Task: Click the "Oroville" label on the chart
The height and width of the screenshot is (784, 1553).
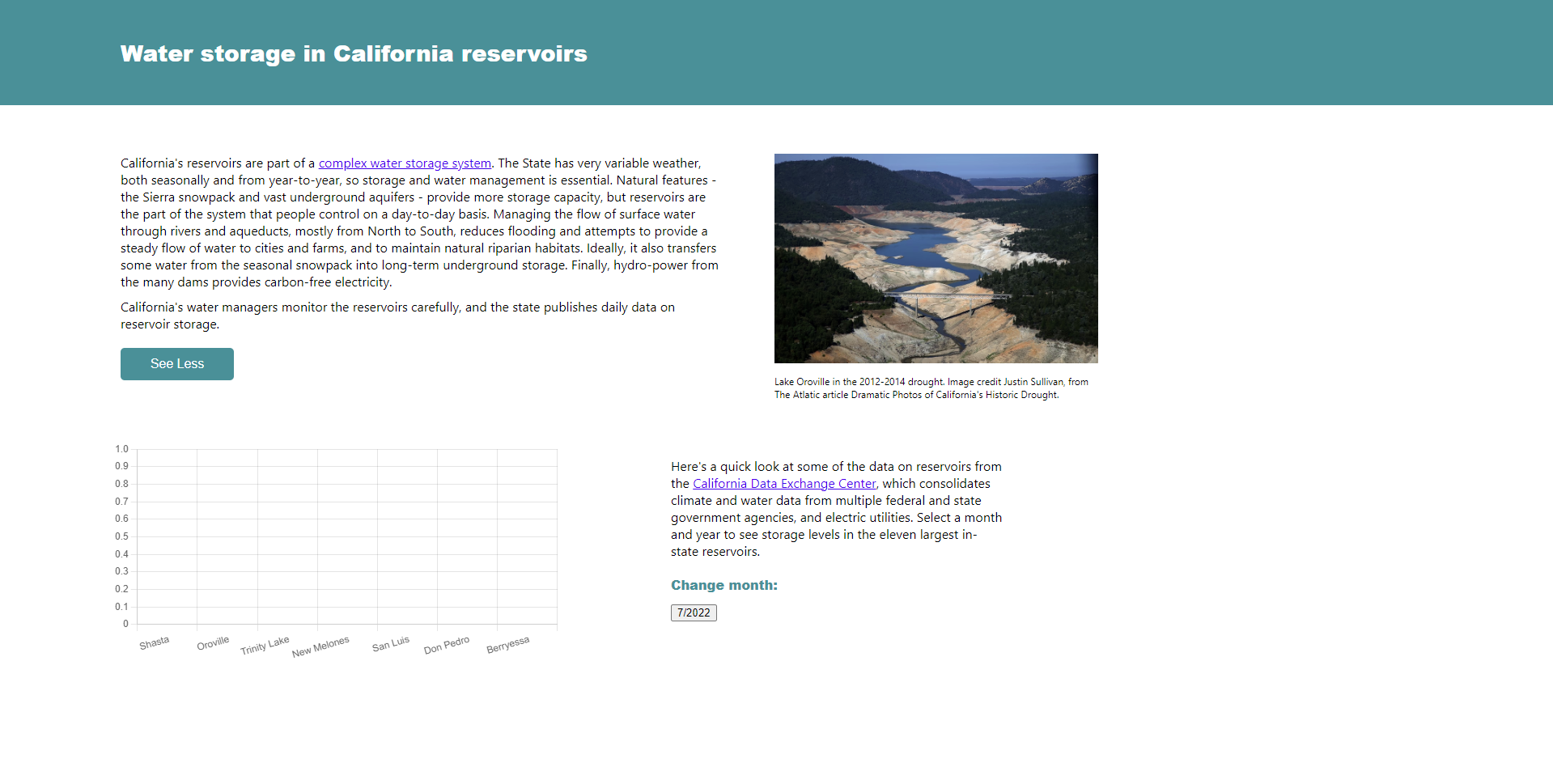Action: coord(213,642)
